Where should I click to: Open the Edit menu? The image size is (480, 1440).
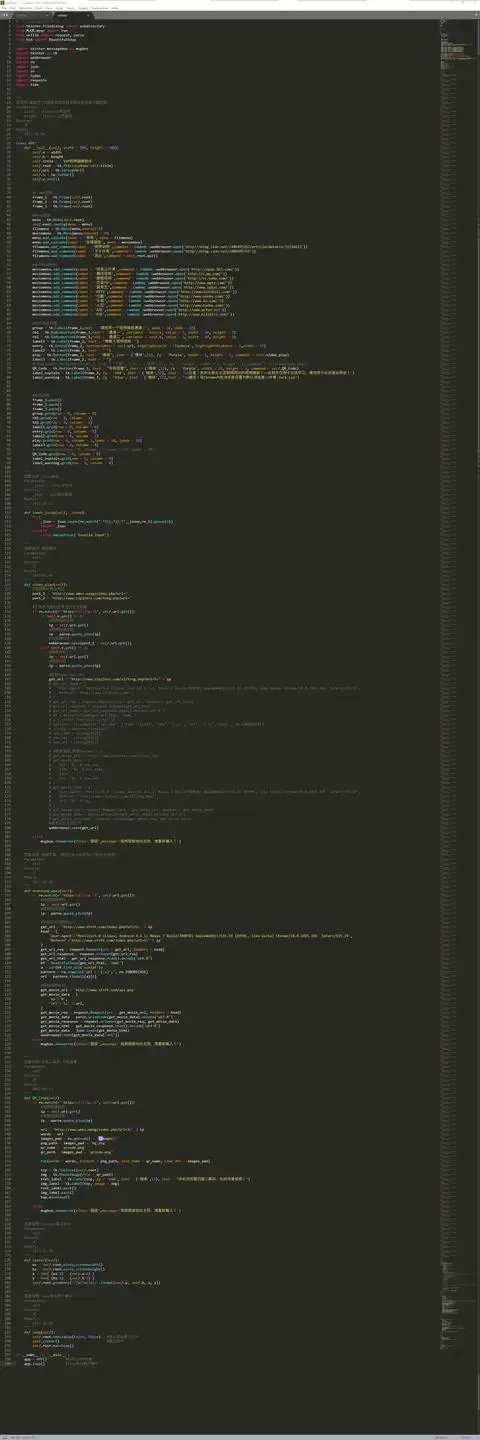12,8
